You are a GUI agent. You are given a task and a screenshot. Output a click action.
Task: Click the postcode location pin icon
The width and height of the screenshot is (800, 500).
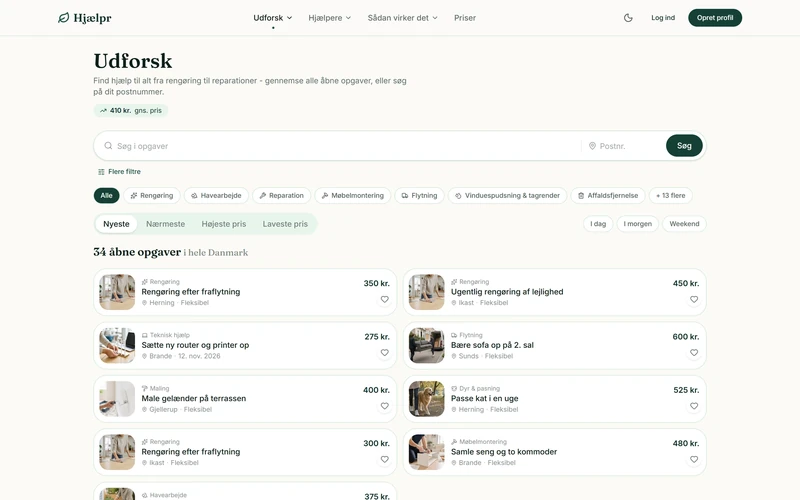click(x=592, y=146)
